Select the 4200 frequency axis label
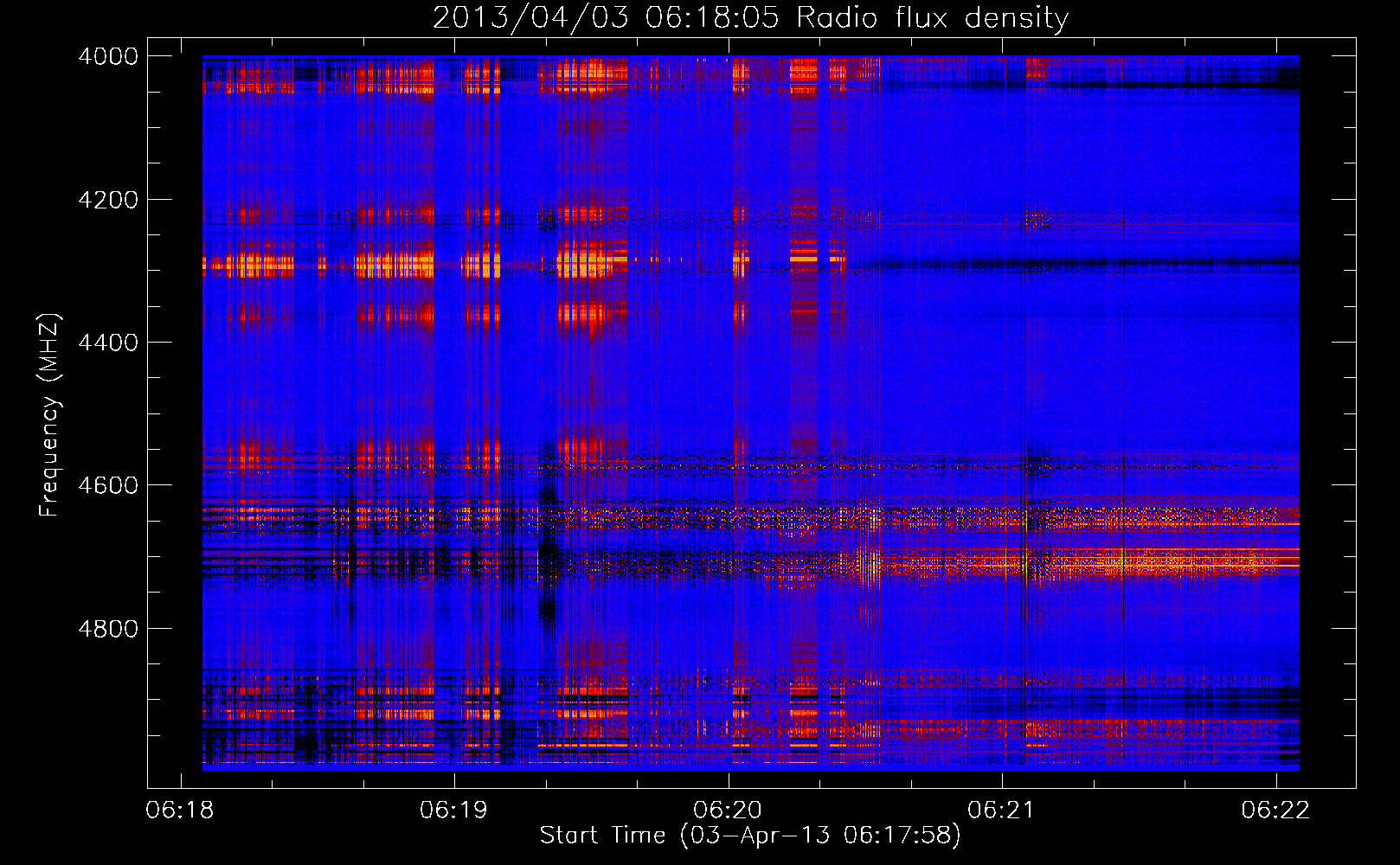The image size is (1400, 865). coord(108,200)
